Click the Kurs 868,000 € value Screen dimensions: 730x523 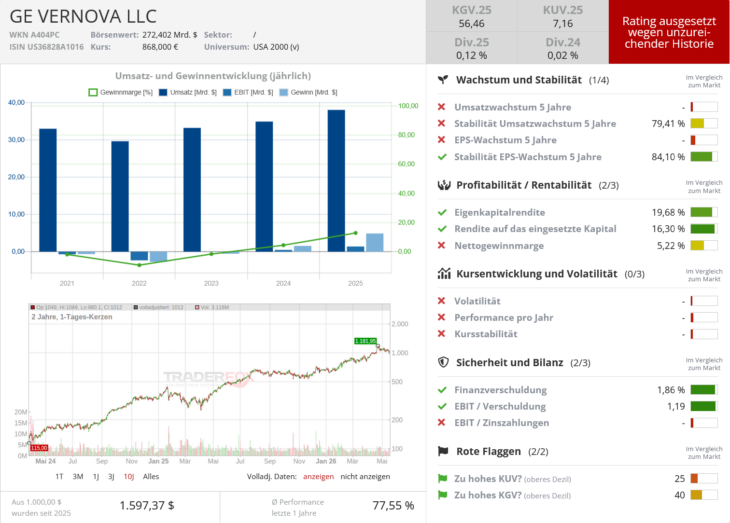(160, 47)
